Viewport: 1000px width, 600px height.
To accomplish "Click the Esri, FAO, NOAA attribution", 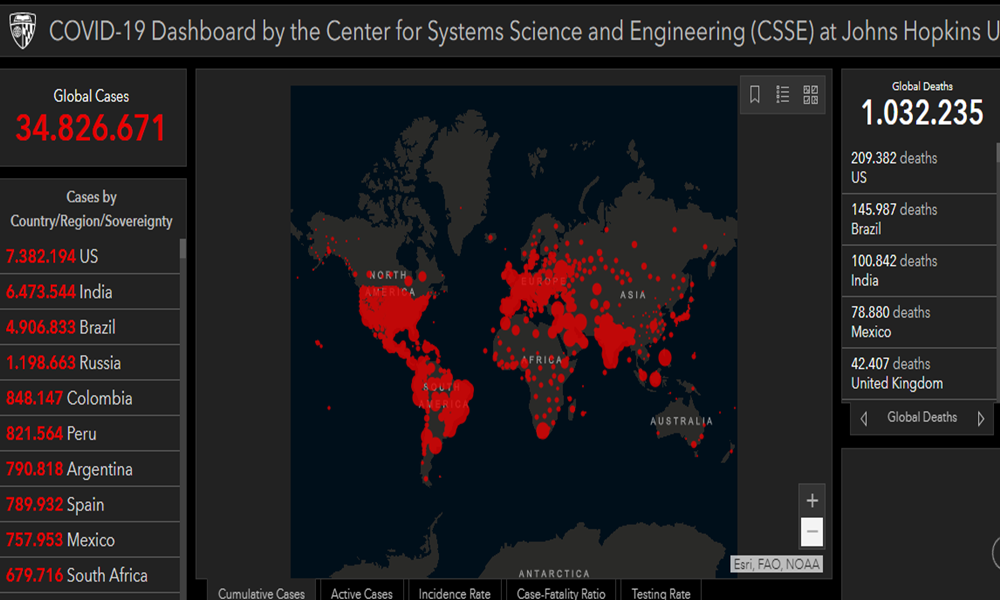I will pyautogui.click(x=777, y=565).
